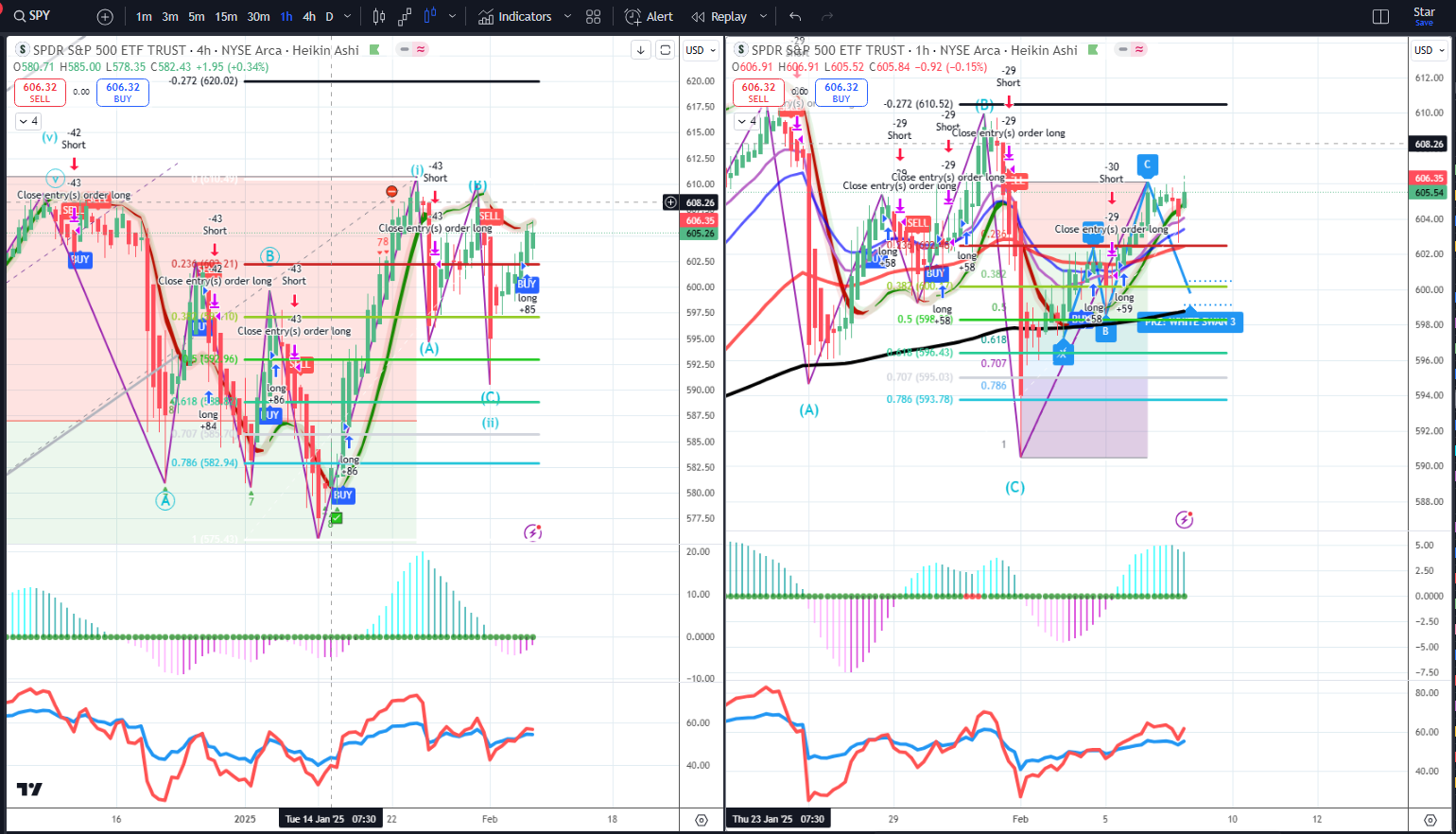Start bar Replay mode
This screenshot has height=834, width=1456.
pyautogui.click(x=719, y=17)
